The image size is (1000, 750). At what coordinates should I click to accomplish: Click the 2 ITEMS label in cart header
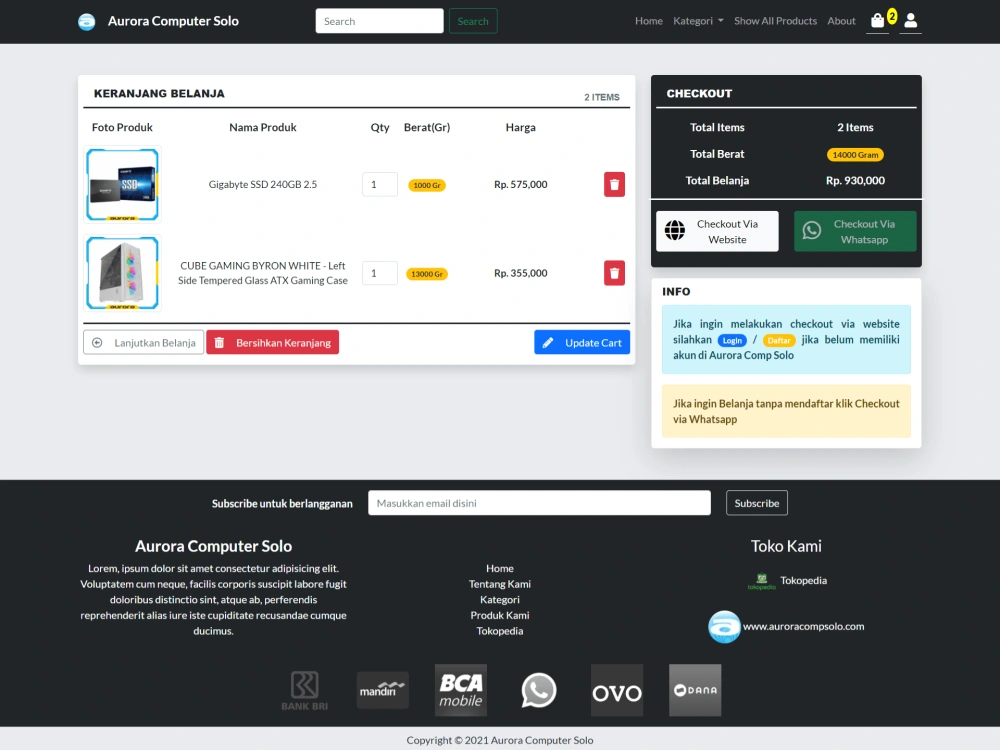[601, 97]
